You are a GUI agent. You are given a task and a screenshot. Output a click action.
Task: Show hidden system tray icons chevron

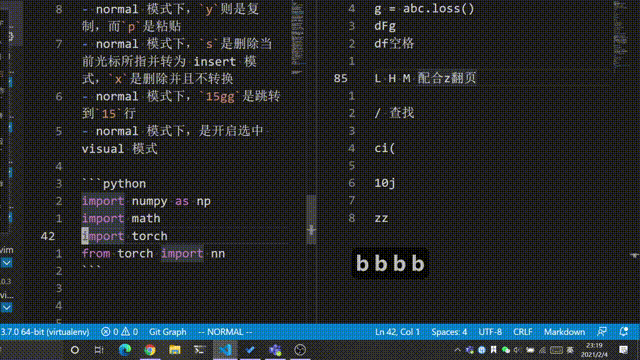coord(457,350)
